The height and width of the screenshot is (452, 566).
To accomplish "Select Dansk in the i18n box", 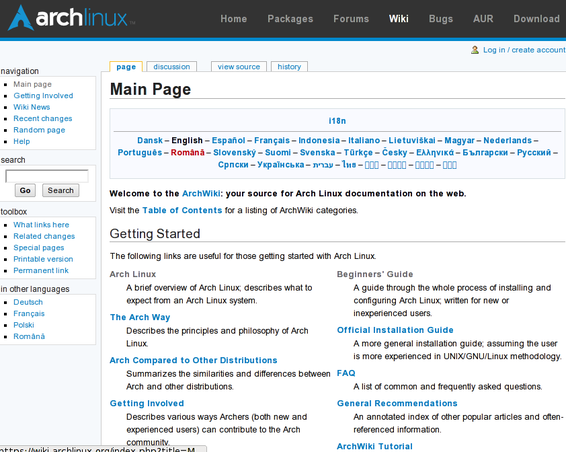I will [x=150, y=140].
